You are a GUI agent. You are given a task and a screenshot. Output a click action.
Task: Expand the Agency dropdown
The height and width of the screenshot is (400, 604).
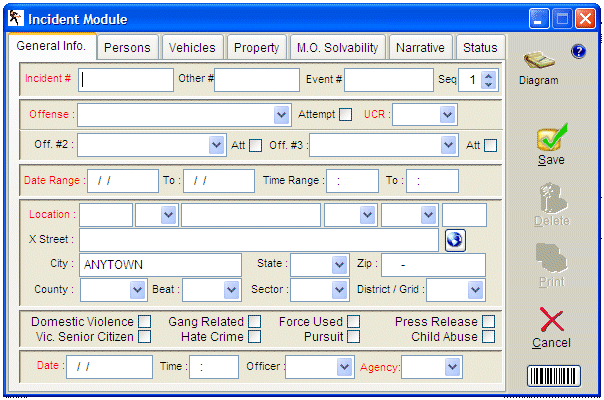452,367
